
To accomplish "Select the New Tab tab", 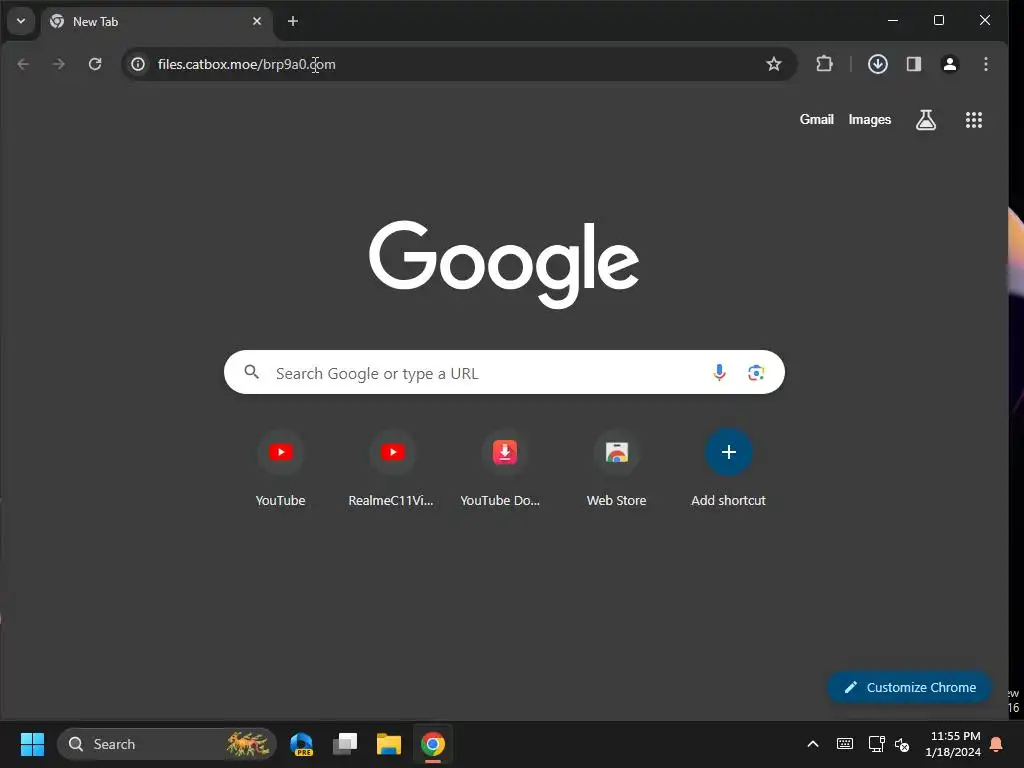I will coord(157,22).
